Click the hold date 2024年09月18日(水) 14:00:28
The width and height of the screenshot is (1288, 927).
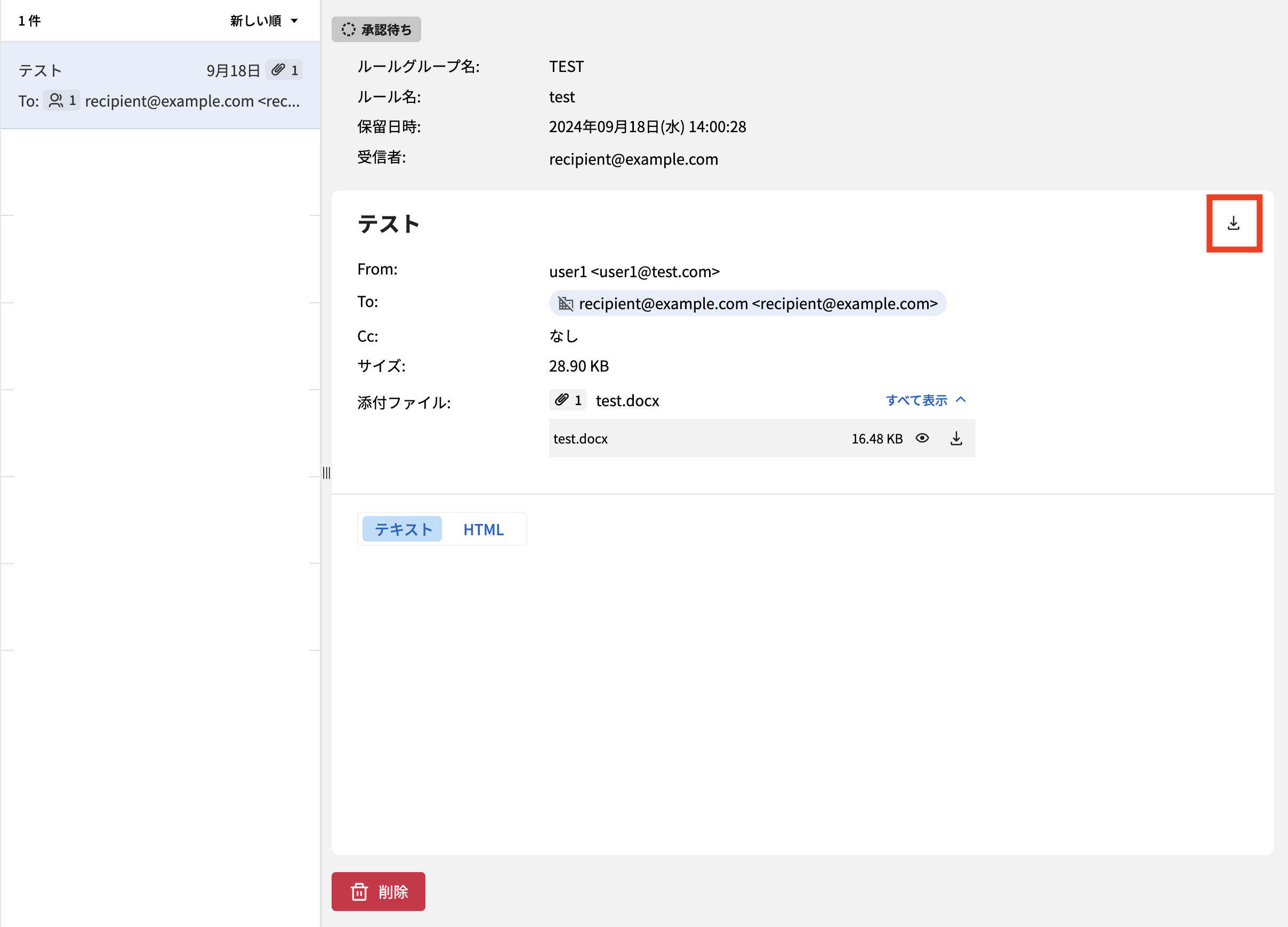[647, 127]
